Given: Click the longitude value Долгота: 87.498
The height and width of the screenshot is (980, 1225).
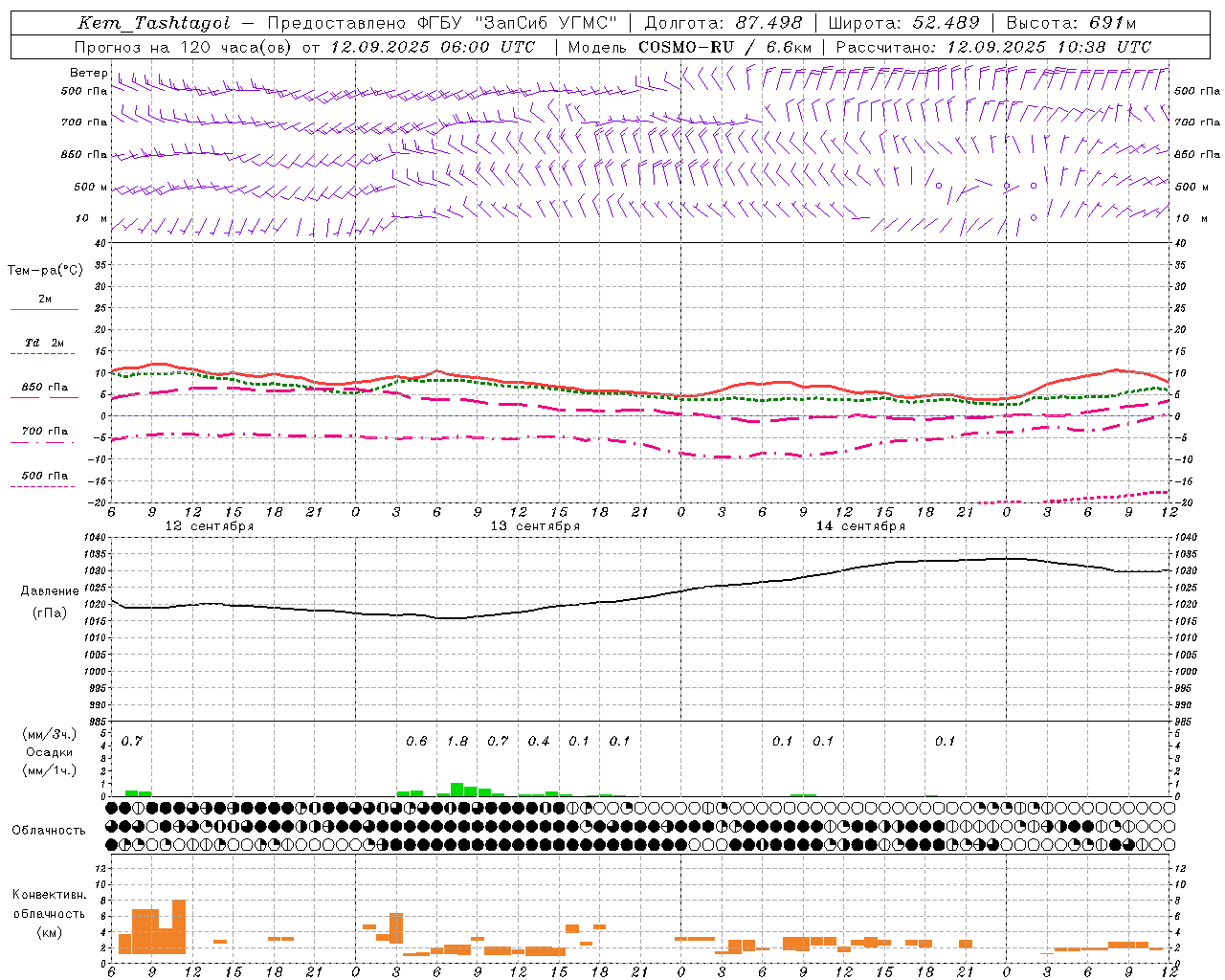Looking at the screenshot, I should point(724,23).
